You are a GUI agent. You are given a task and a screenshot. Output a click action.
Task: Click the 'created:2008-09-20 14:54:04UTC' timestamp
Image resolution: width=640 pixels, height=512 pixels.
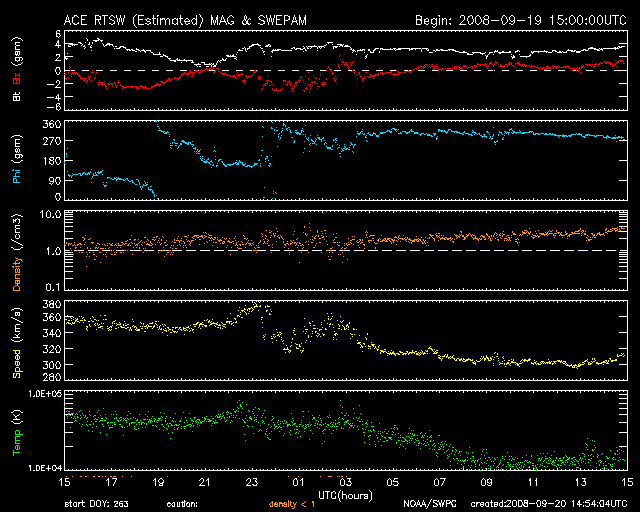[549, 504]
